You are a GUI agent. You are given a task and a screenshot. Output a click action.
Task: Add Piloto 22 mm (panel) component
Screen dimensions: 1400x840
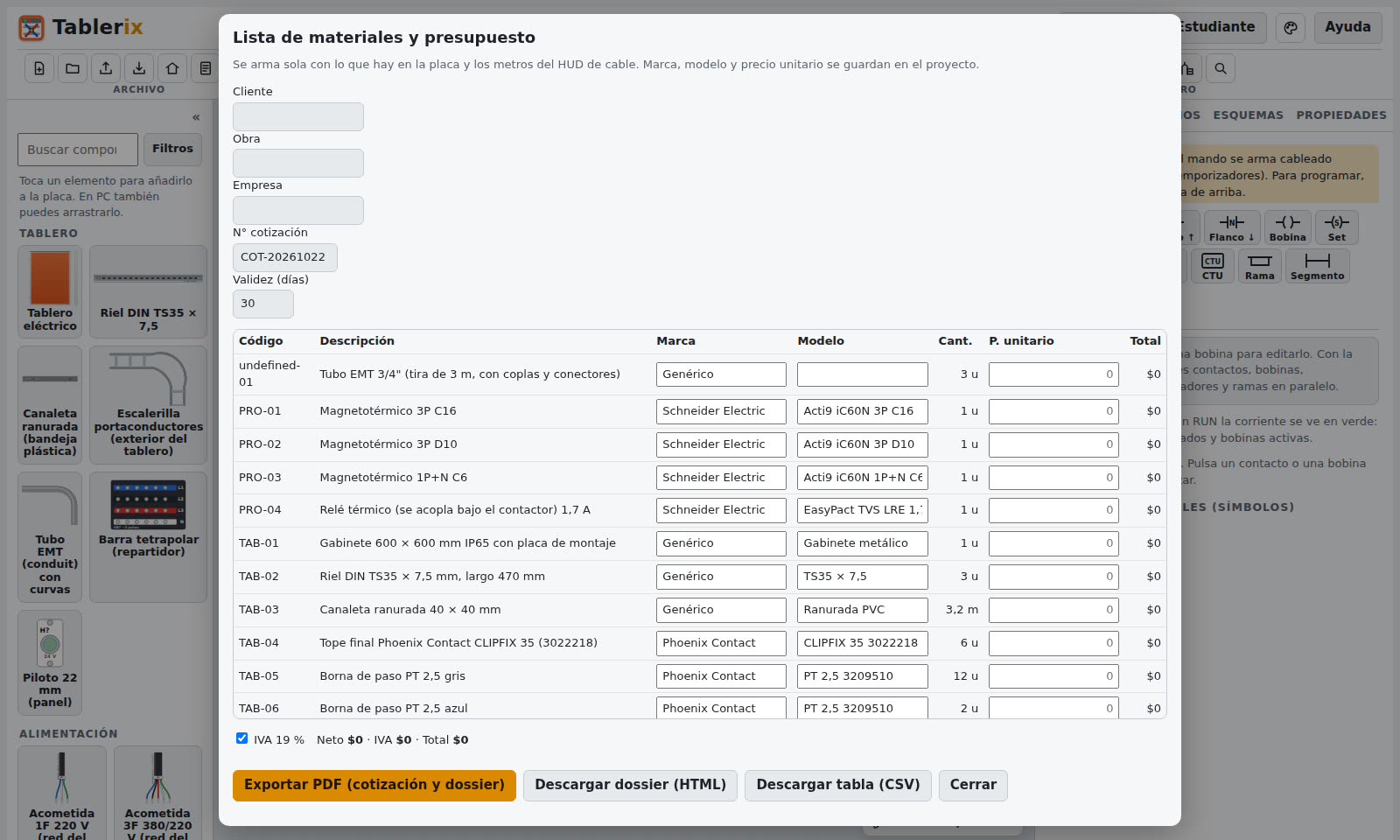pyautogui.click(x=50, y=662)
